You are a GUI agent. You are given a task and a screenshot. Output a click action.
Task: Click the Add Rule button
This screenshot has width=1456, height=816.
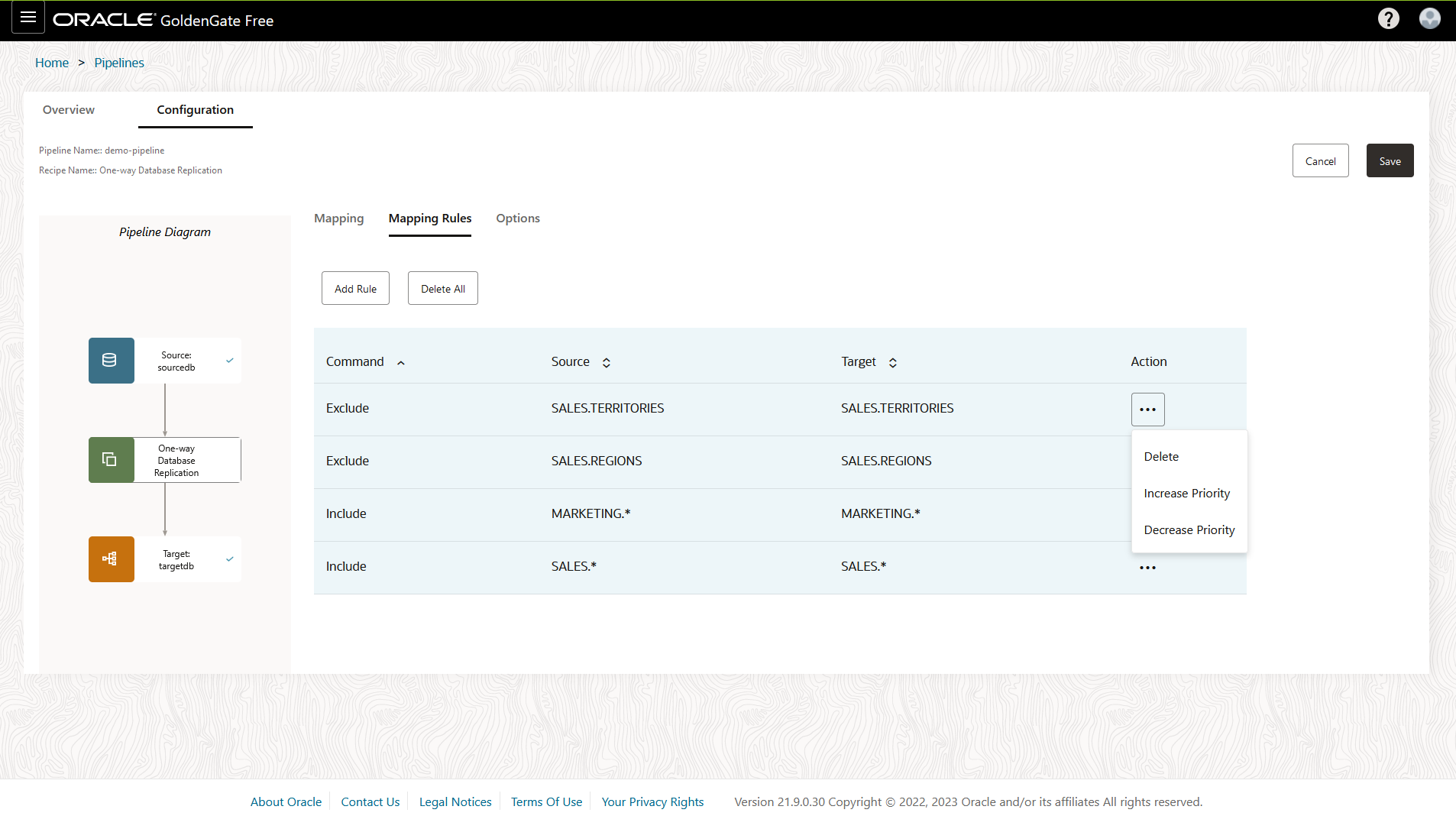[355, 288]
